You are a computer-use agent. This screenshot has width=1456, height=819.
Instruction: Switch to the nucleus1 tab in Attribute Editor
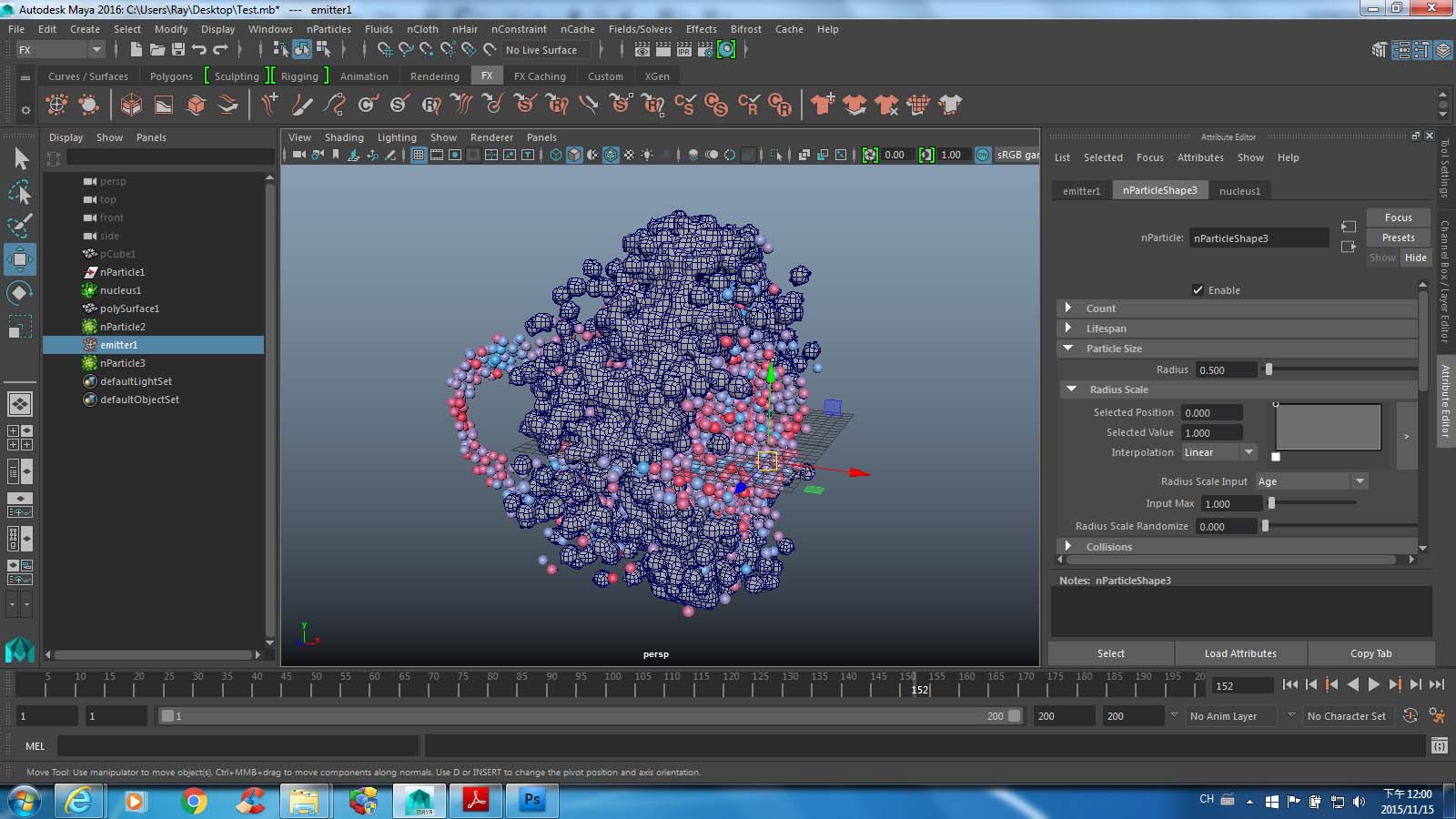1240,190
